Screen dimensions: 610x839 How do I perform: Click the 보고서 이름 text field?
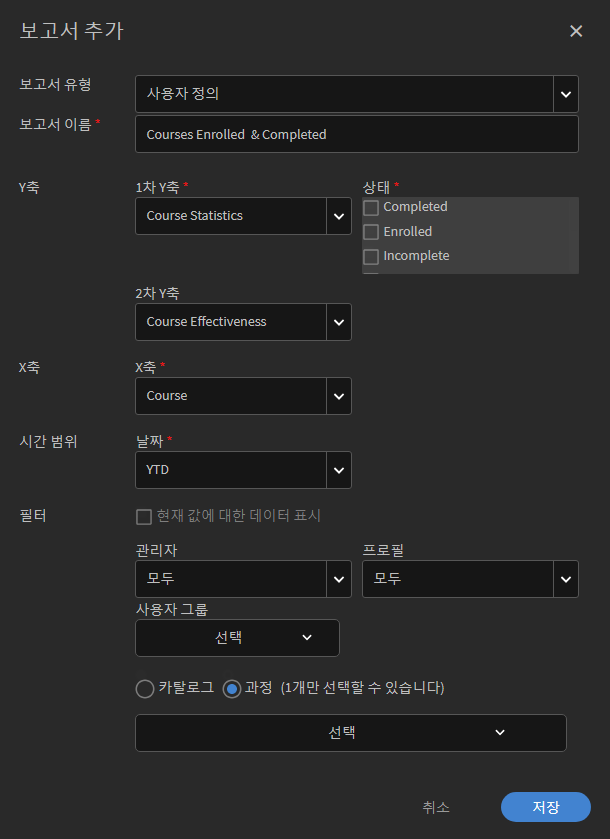point(356,134)
